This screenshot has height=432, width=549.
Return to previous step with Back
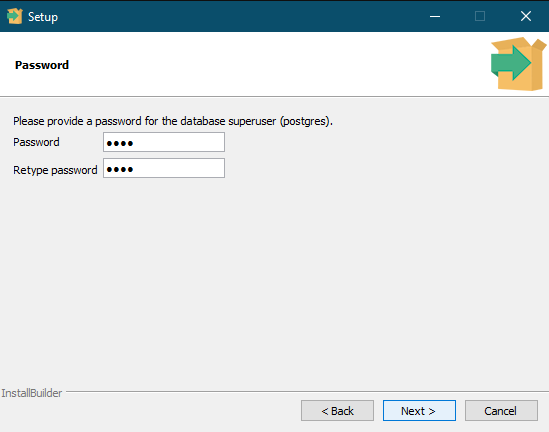coord(337,411)
